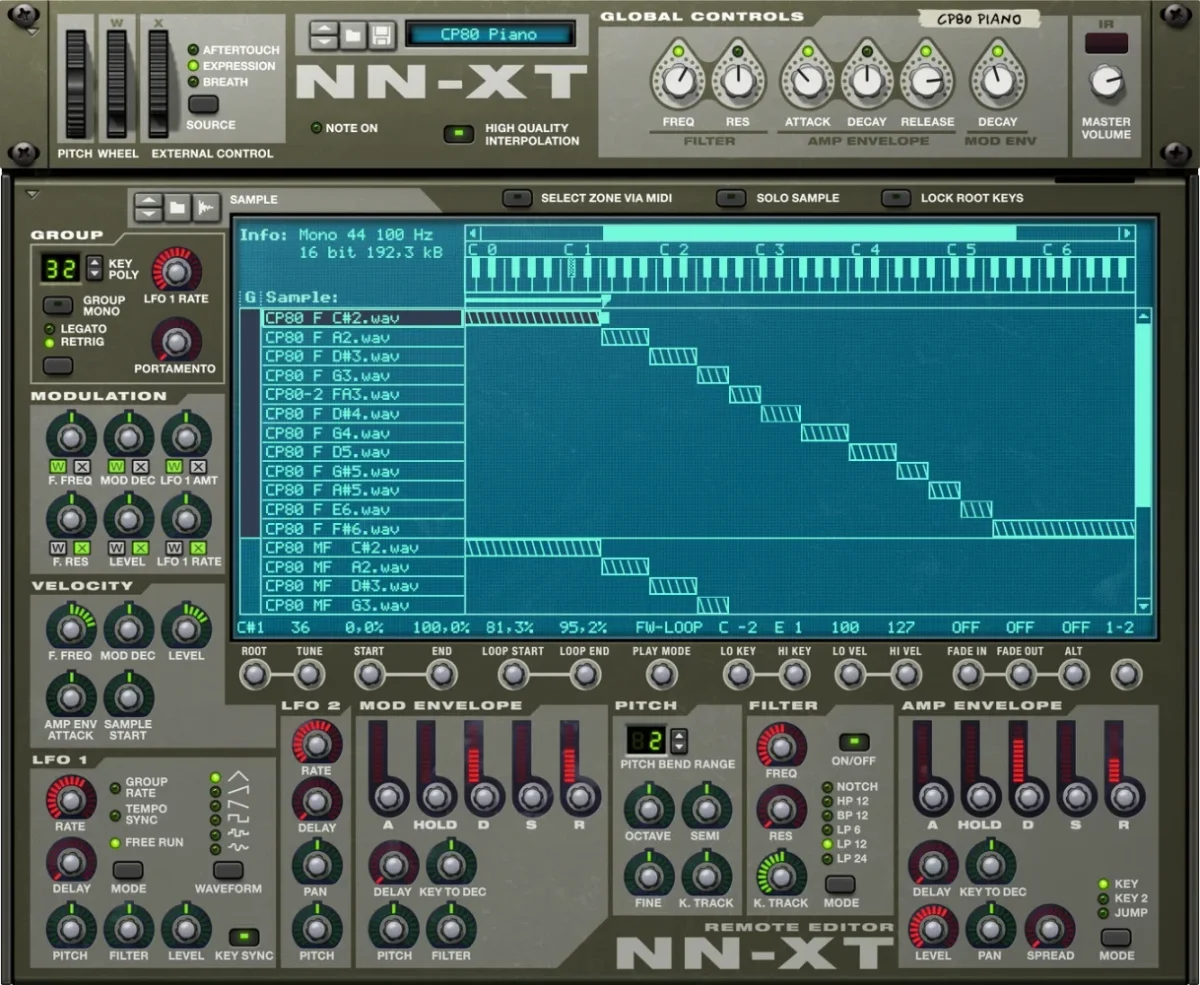Toggle High Quality Interpolation

pos(459,134)
